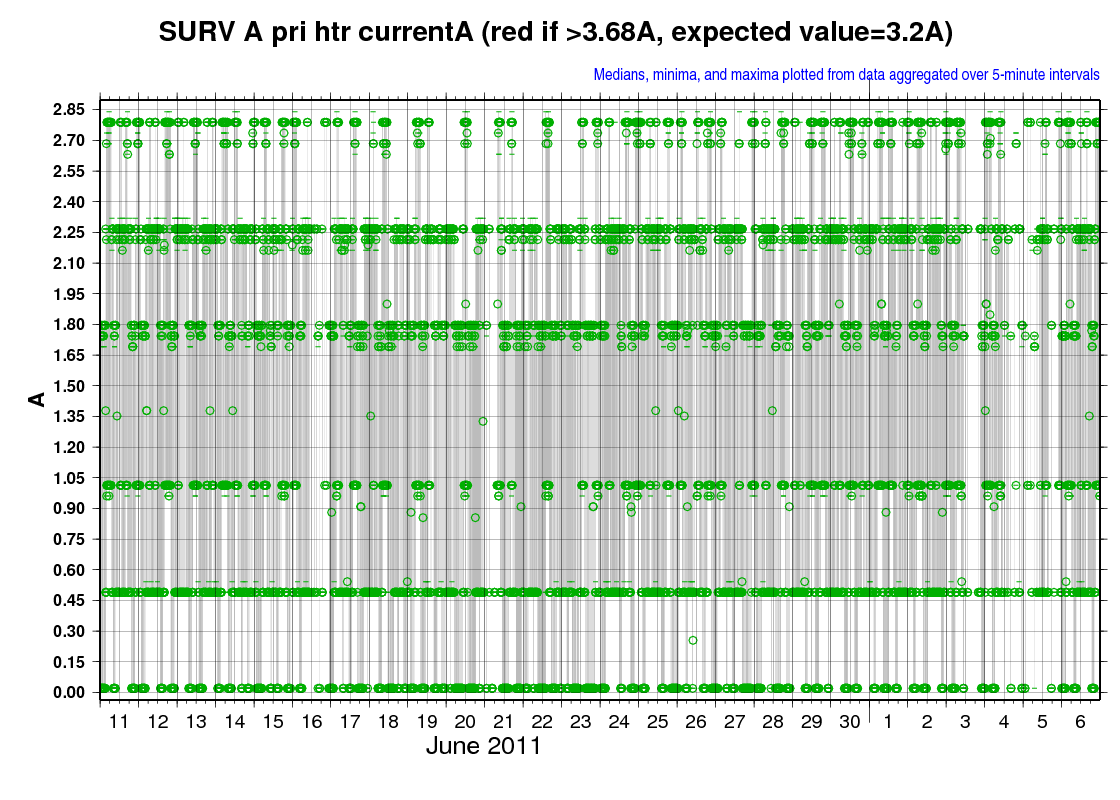The height and width of the screenshot is (800, 1120).
Task: Select y-axis tick label 2.55
Action: point(69,171)
